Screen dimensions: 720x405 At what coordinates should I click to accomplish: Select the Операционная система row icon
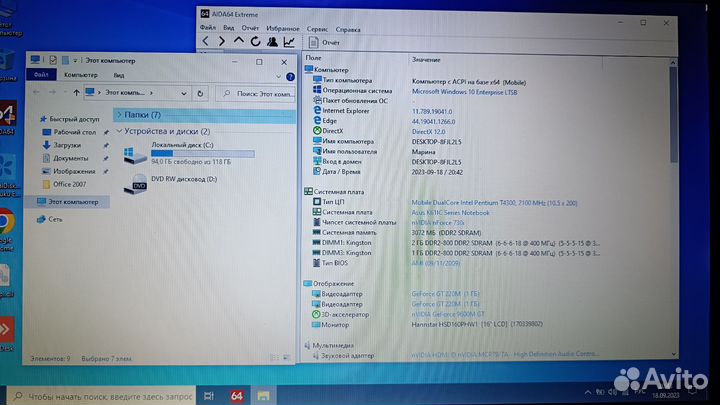317,90
